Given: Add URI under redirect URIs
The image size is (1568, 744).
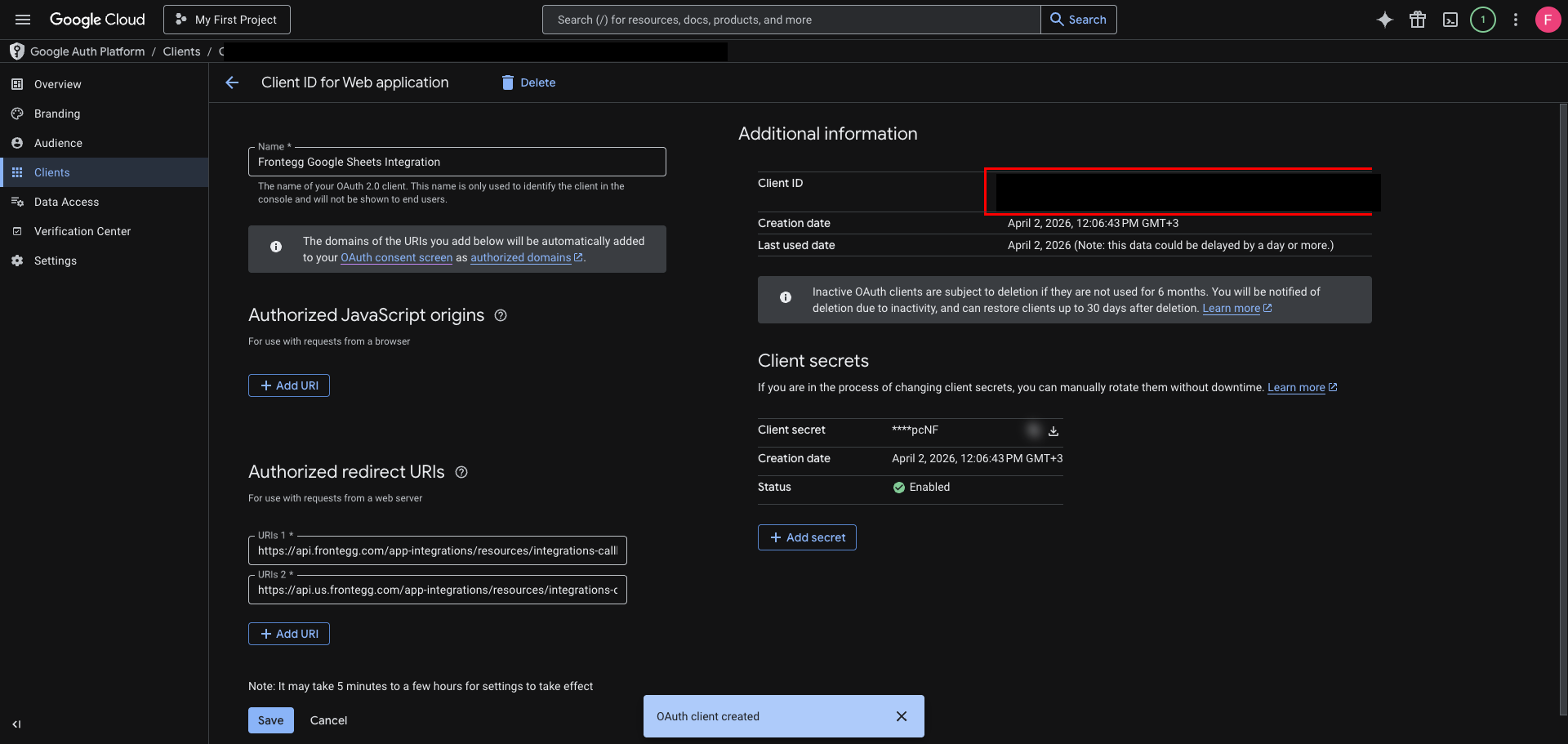Looking at the screenshot, I should (289, 634).
